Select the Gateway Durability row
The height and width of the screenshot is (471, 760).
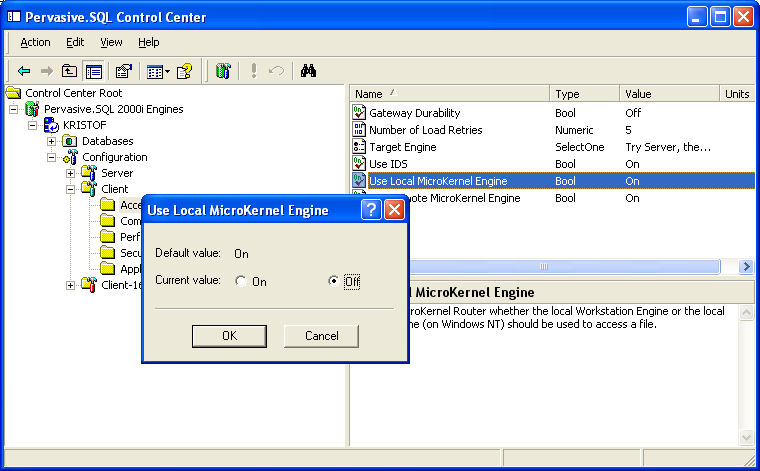552,112
